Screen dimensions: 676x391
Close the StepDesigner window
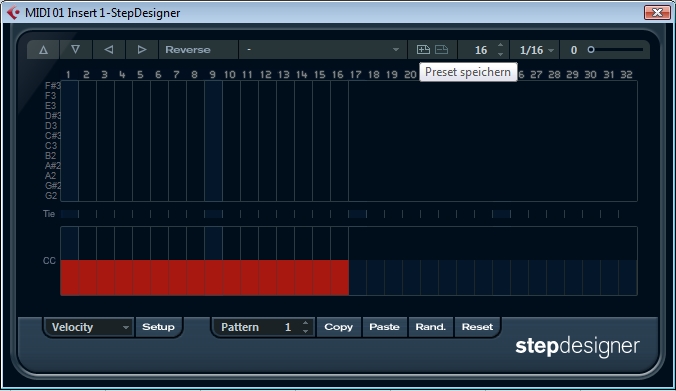pos(657,13)
